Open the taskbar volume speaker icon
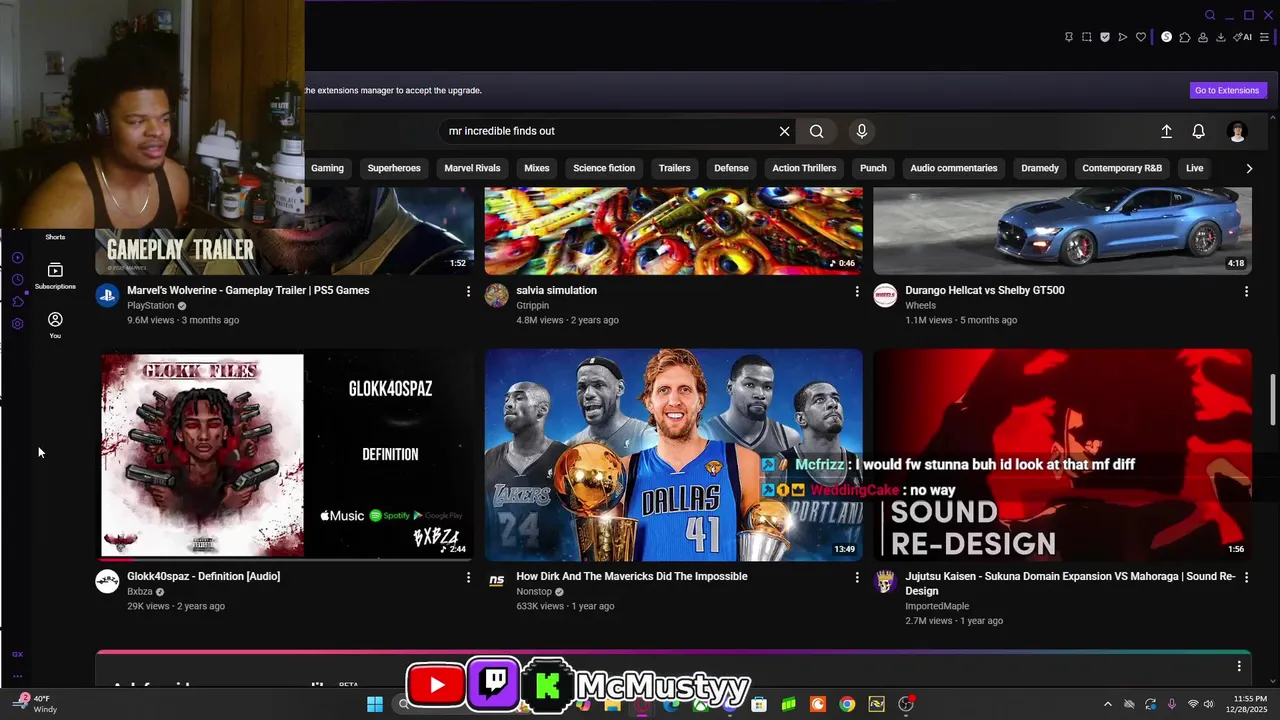 click(1208, 704)
